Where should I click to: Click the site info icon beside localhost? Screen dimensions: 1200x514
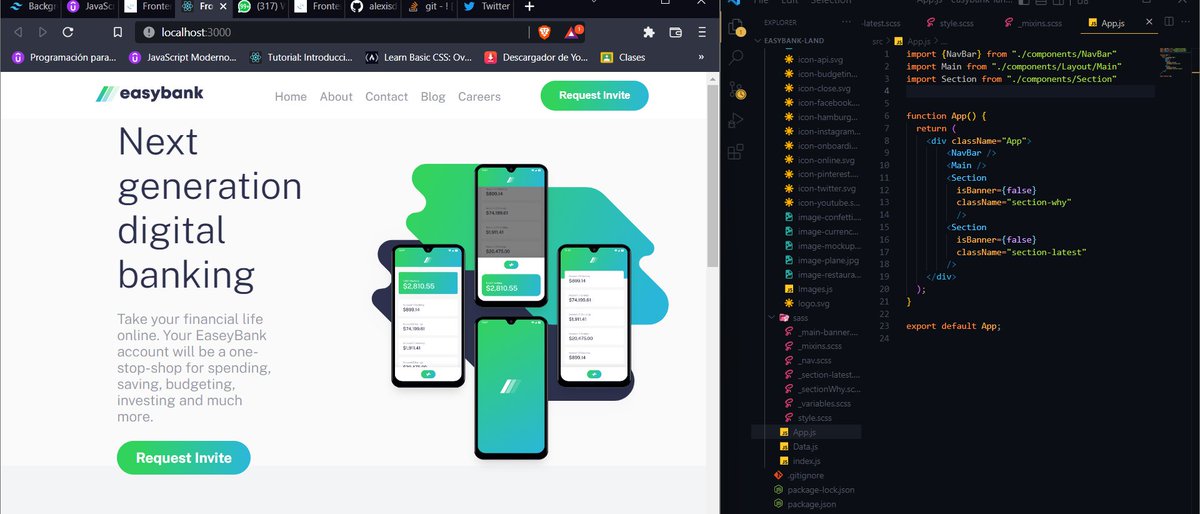(148, 32)
